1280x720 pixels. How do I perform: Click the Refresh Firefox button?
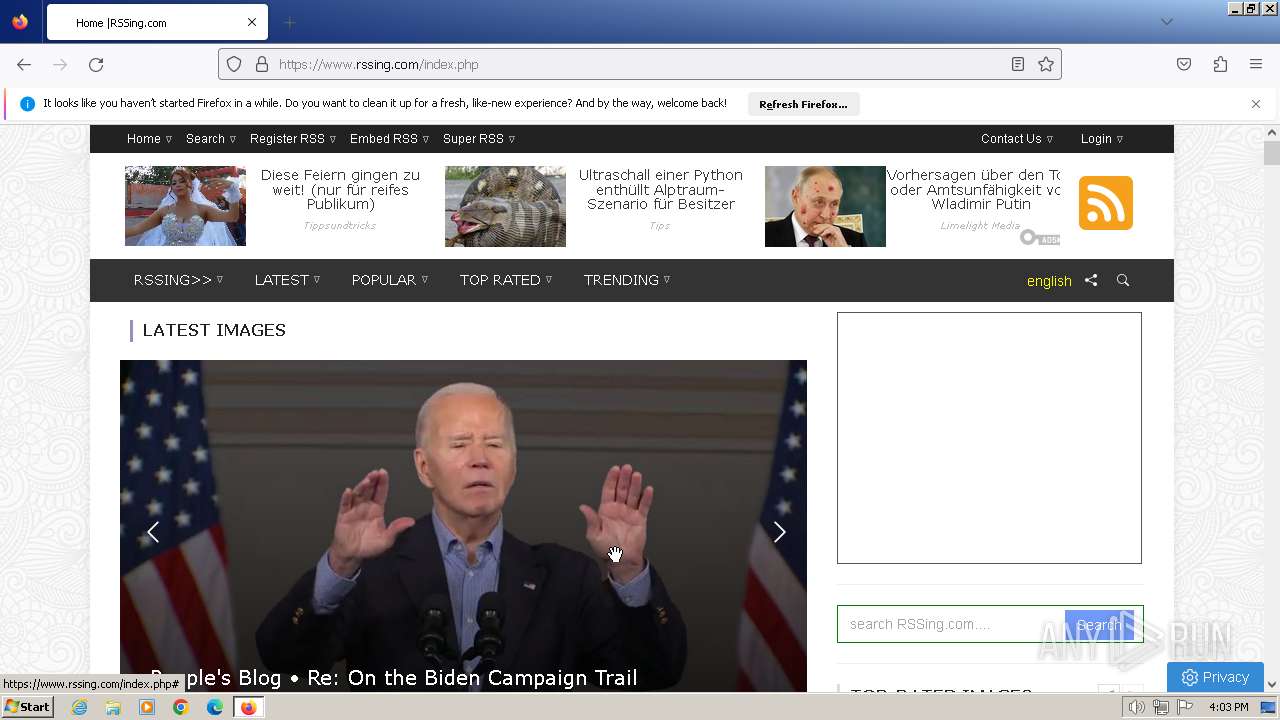point(803,104)
